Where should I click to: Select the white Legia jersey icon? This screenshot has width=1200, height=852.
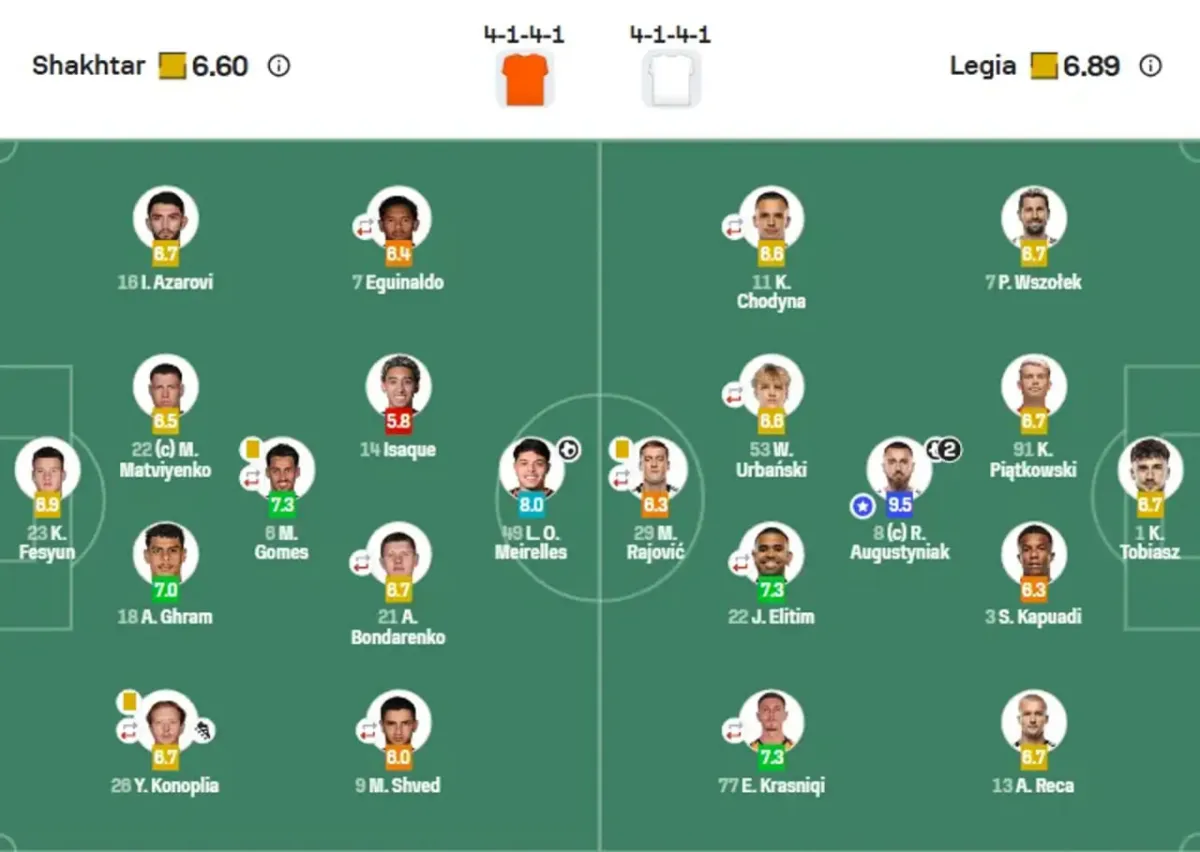[x=670, y=80]
